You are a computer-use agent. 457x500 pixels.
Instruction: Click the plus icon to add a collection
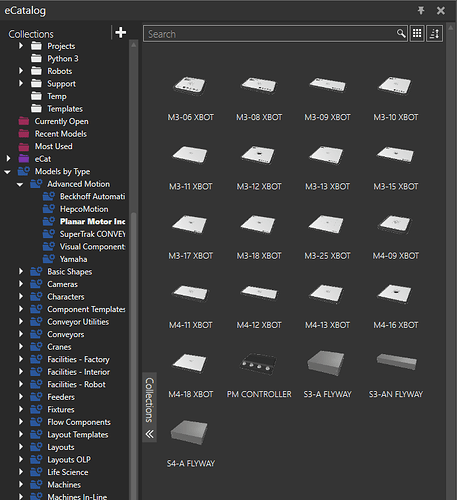120,33
